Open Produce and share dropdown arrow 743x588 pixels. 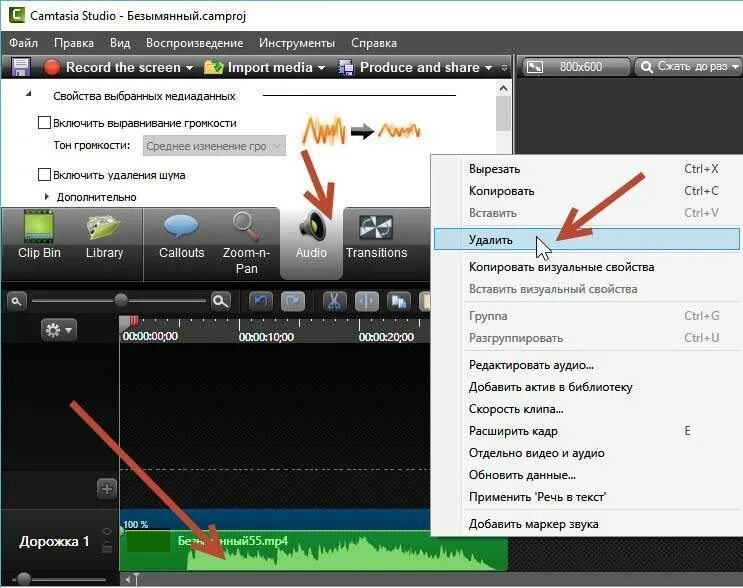[x=489, y=68]
